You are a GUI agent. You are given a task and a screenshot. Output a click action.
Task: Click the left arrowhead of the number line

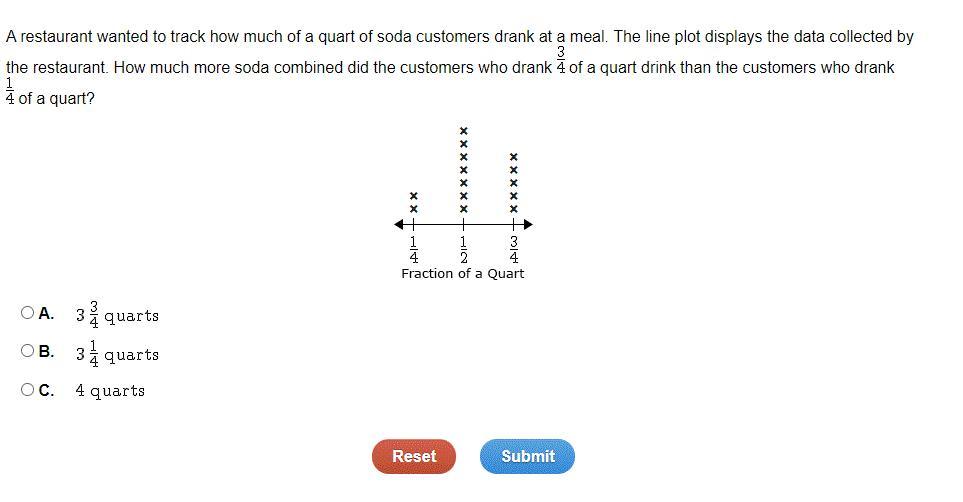pyautogui.click(x=399, y=225)
